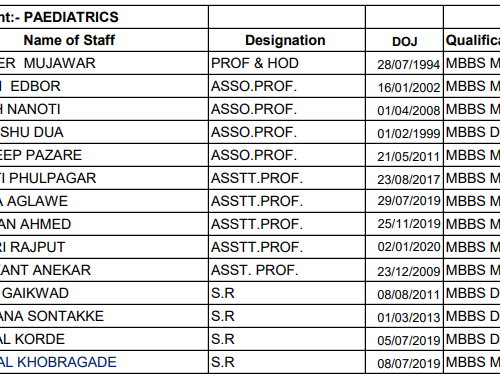Click the DUA staff name cell

click(x=104, y=132)
